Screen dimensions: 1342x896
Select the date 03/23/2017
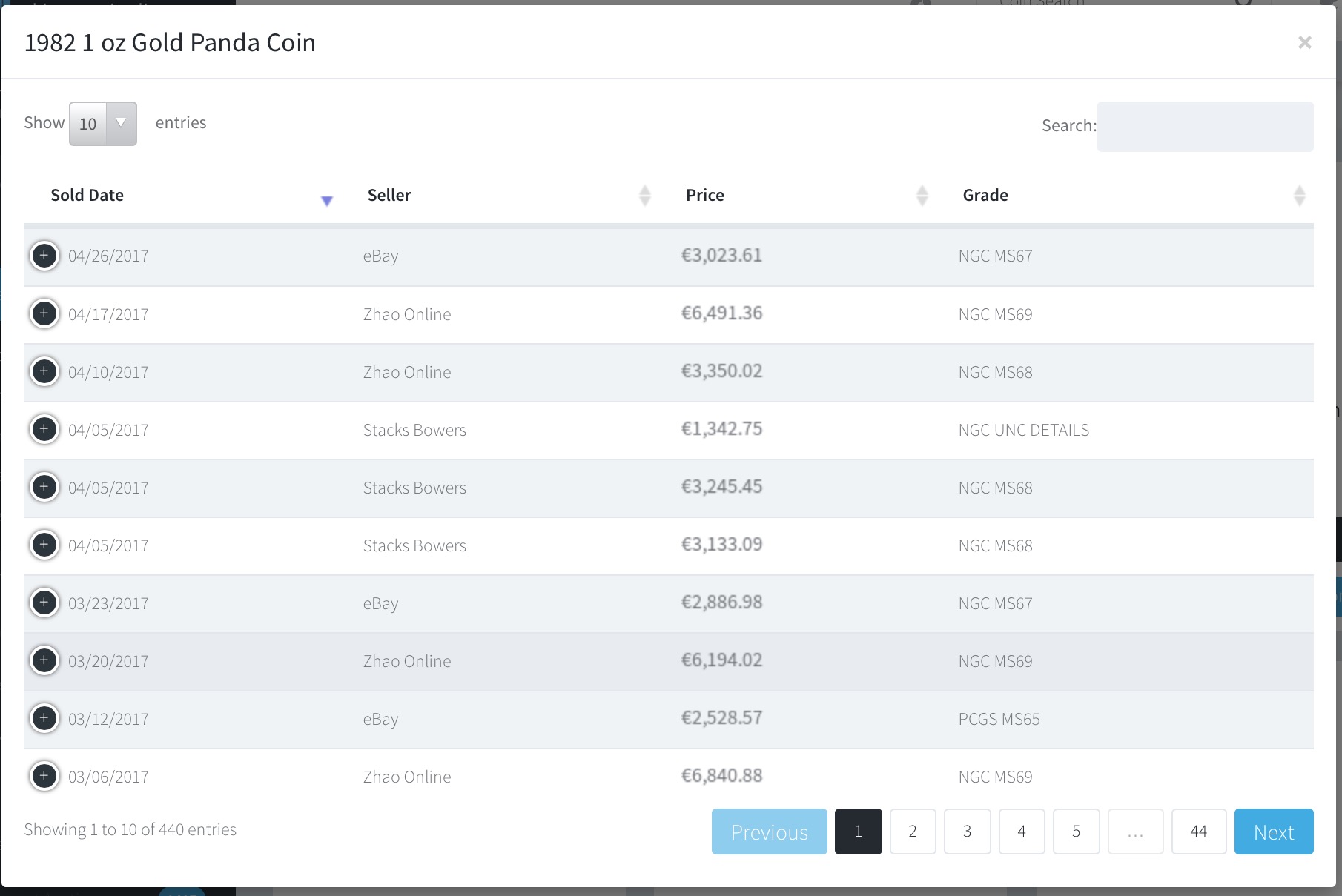tap(108, 603)
